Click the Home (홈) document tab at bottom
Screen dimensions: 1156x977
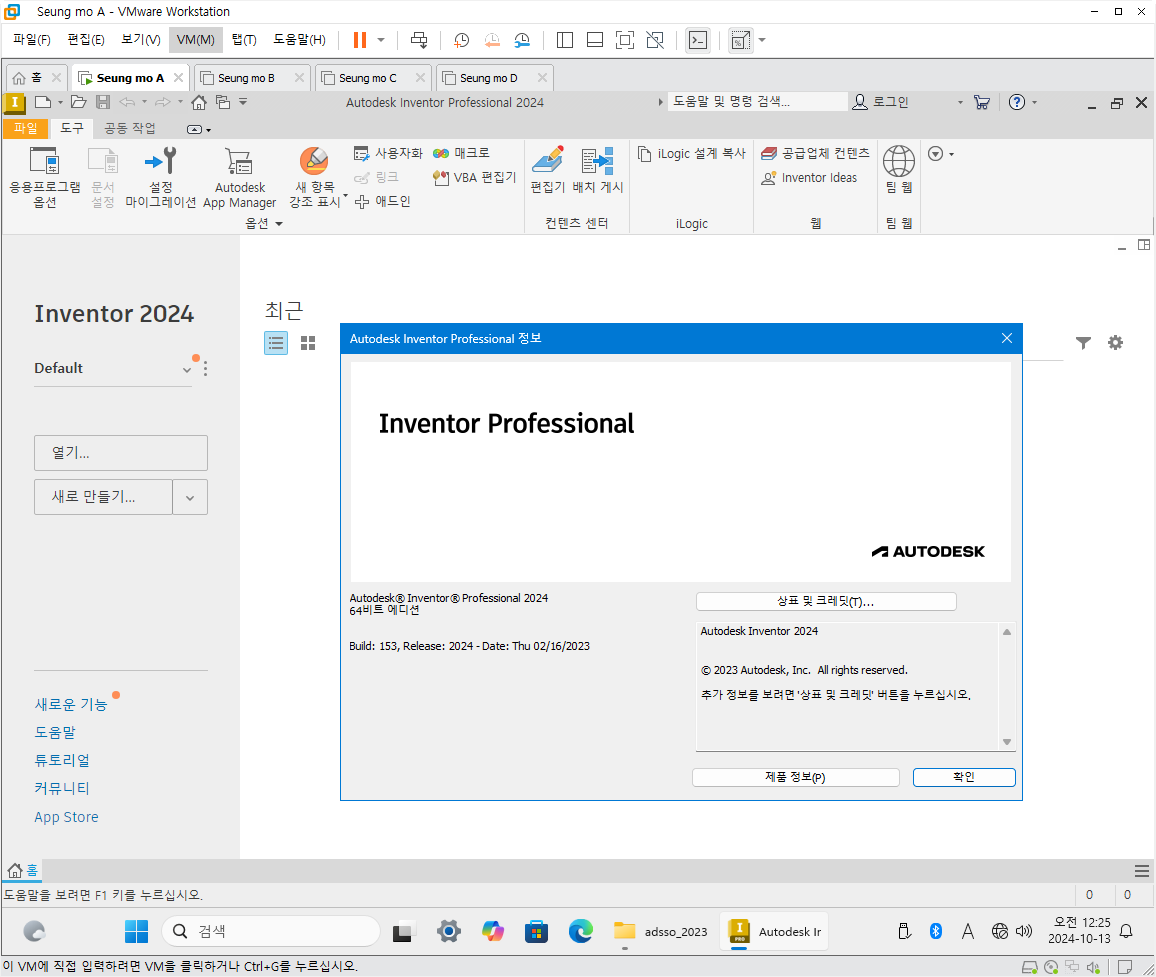[x=23, y=871]
